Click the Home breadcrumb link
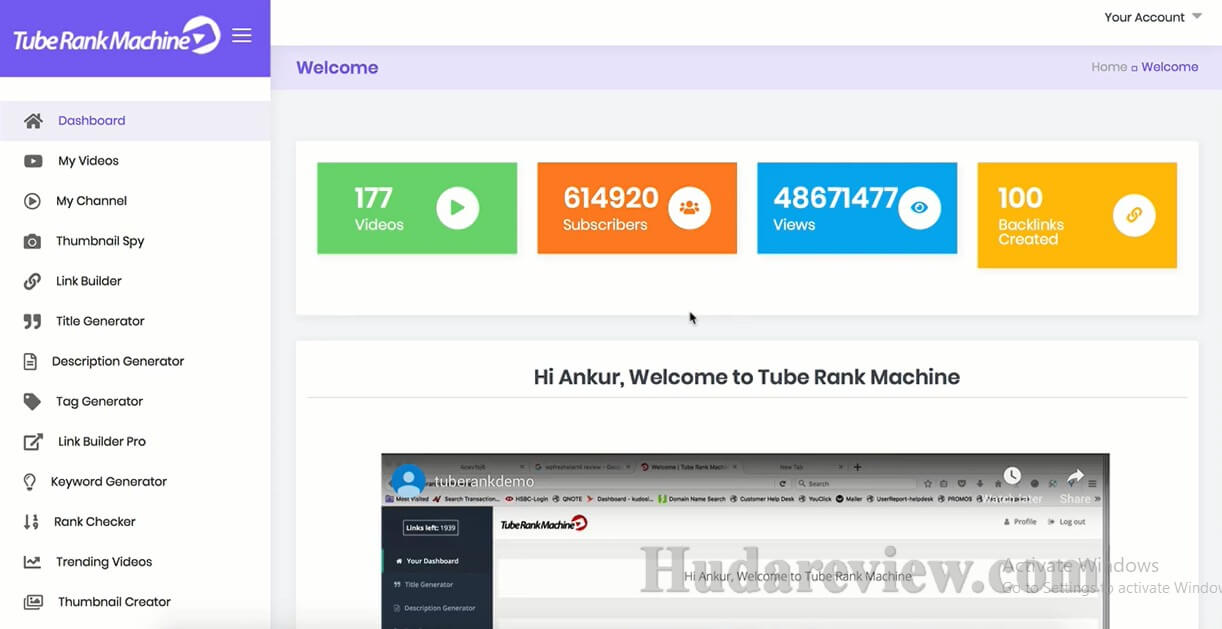The image size is (1222, 629). (x=1109, y=67)
